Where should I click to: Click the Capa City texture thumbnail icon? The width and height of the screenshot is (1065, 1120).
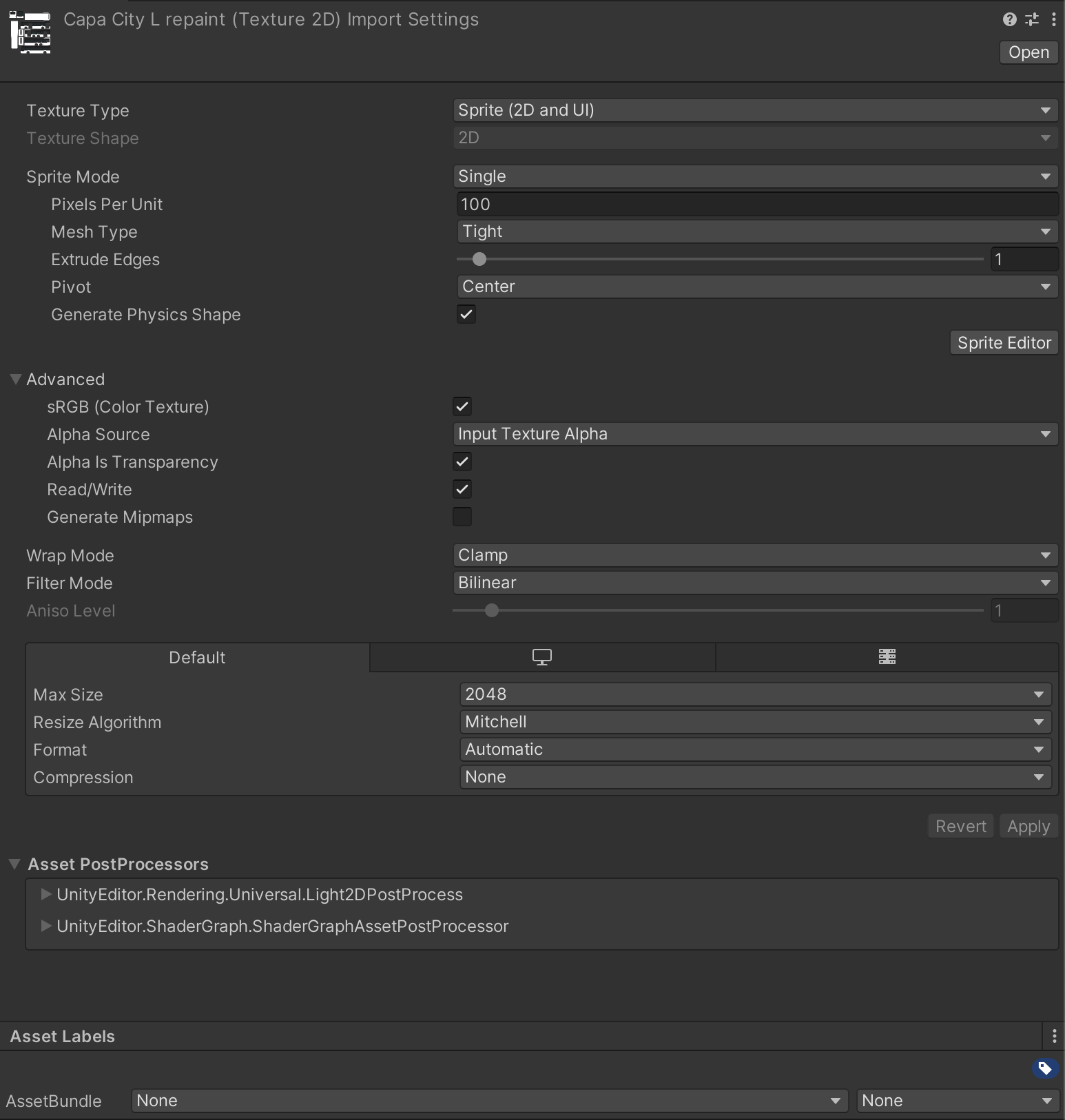point(30,32)
